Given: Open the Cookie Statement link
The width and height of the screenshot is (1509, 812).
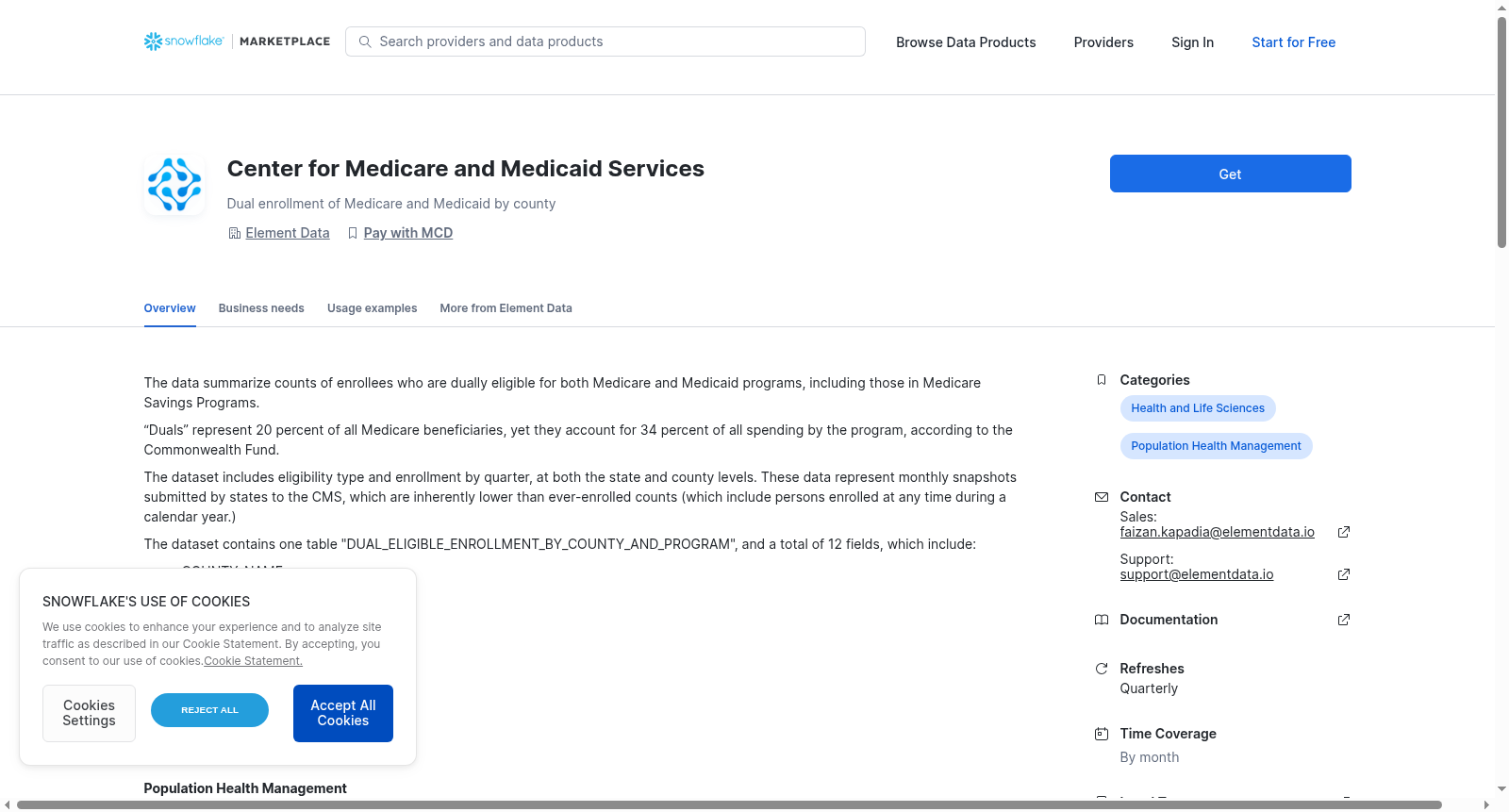Looking at the screenshot, I should click(253, 661).
